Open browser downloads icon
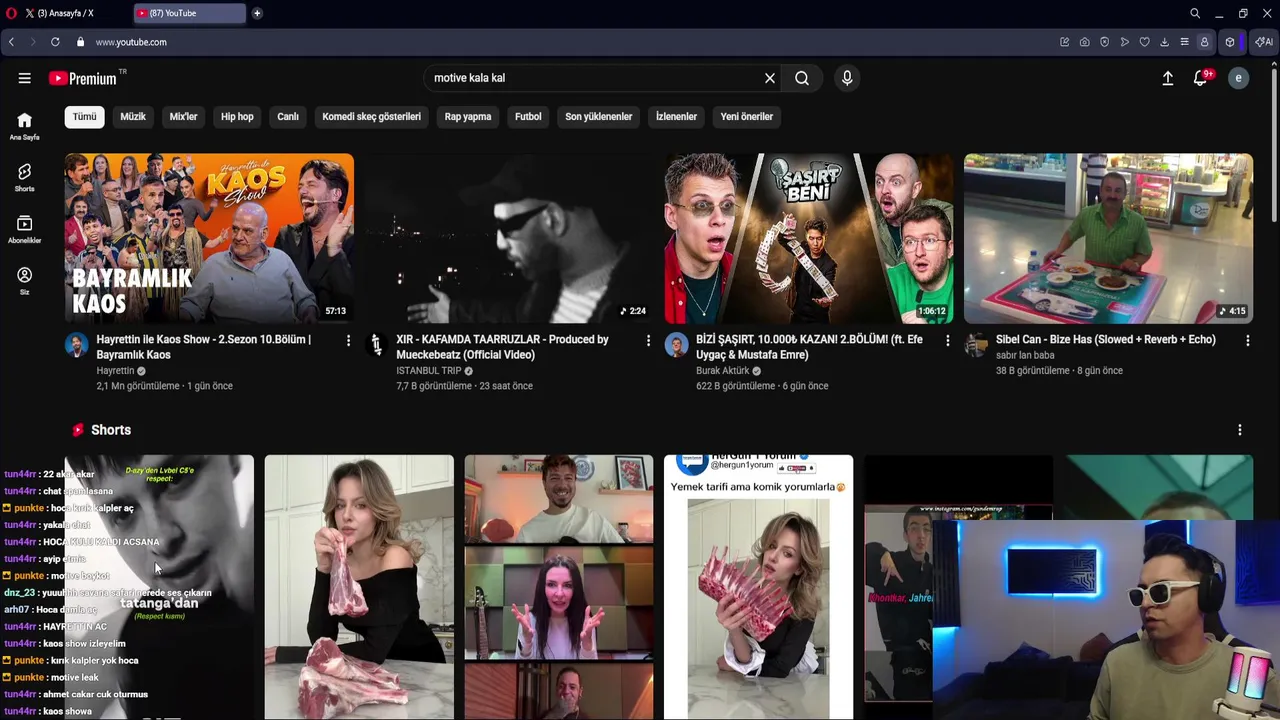This screenshot has width=1280, height=720. click(x=1164, y=42)
